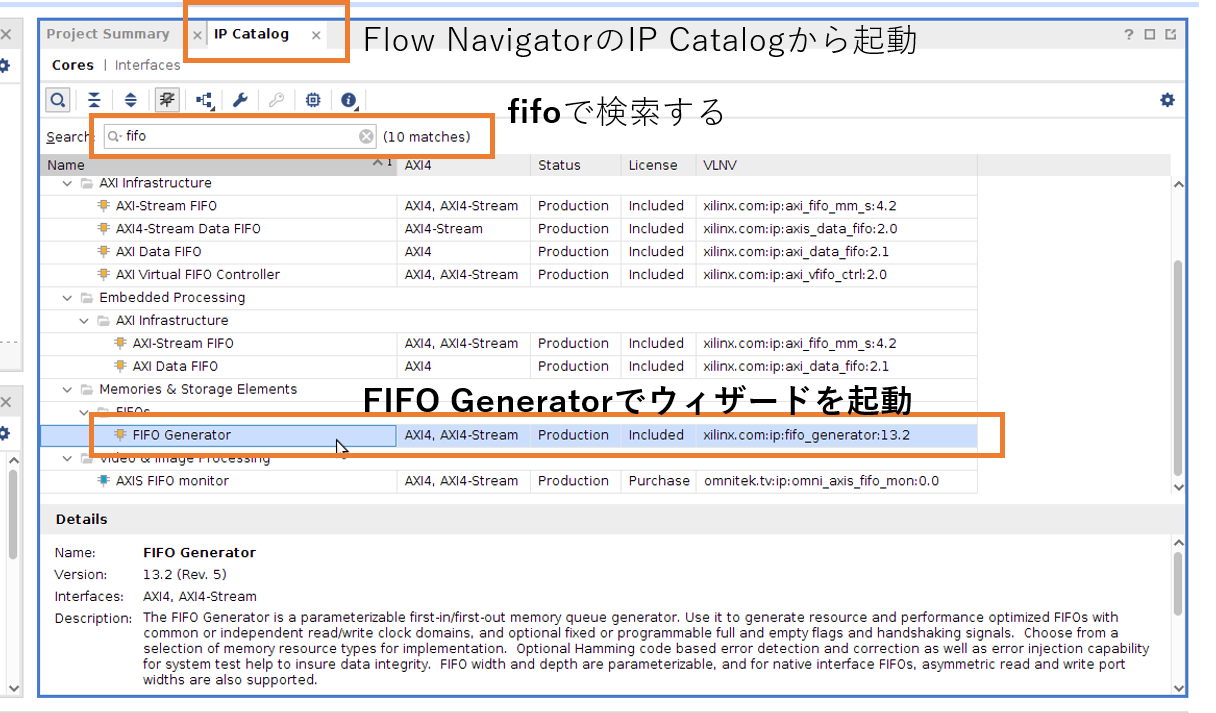Sort list by the Status column header
Viewport: 1216px width, 713px height.
point(559,165)
